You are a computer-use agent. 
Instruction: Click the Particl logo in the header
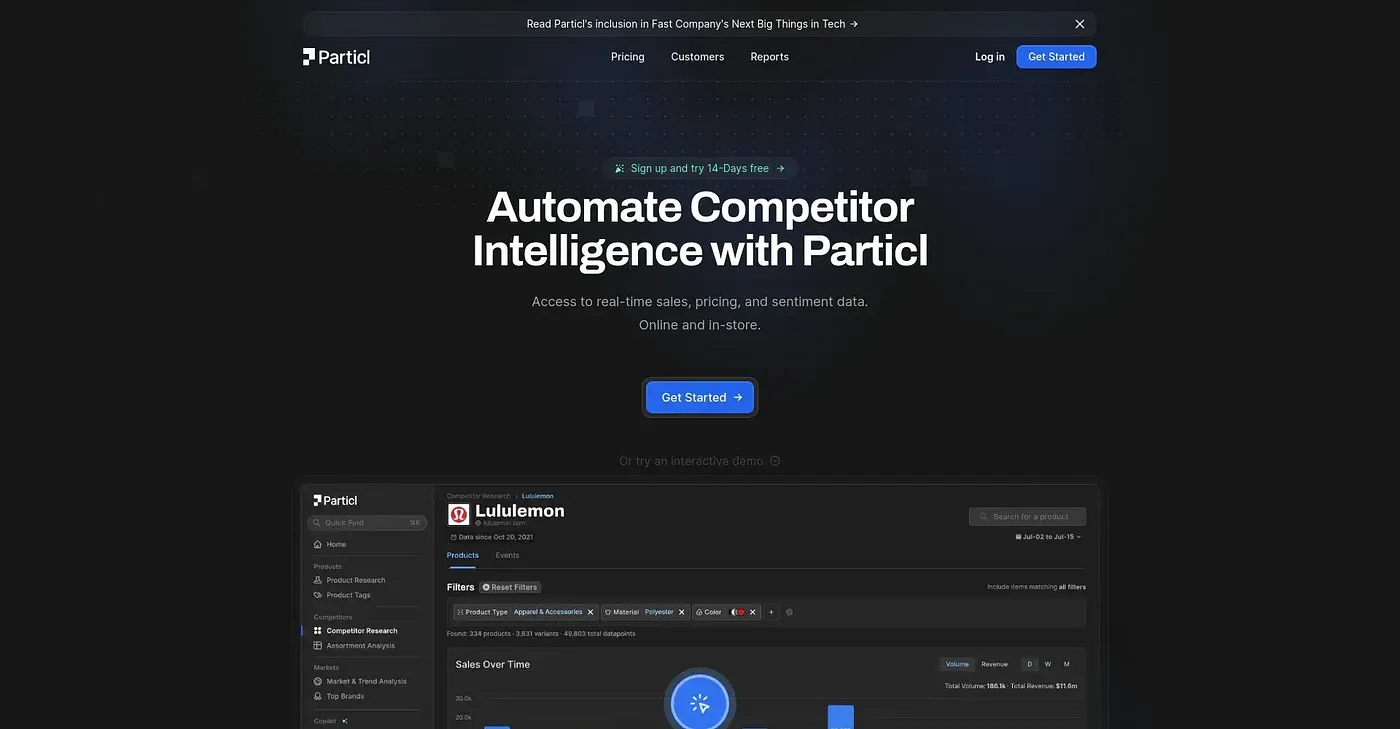[x=336, y=57]
